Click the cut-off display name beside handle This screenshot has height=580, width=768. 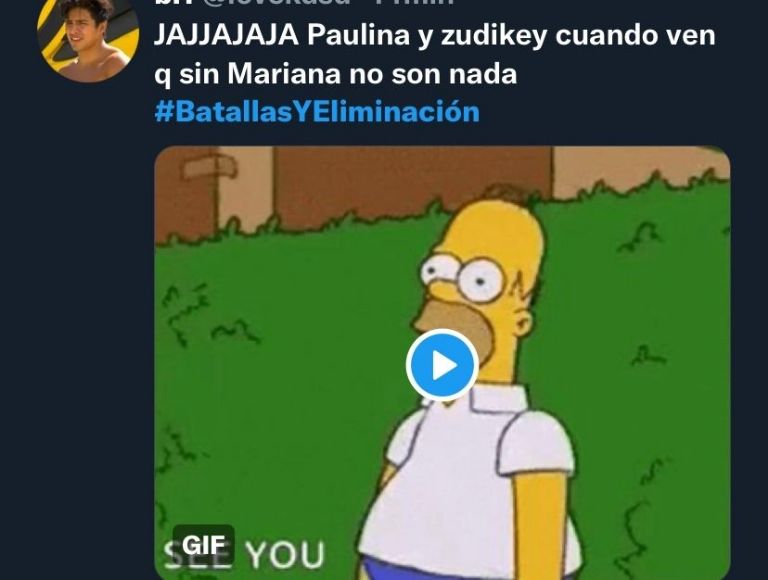tap(171, 2)
